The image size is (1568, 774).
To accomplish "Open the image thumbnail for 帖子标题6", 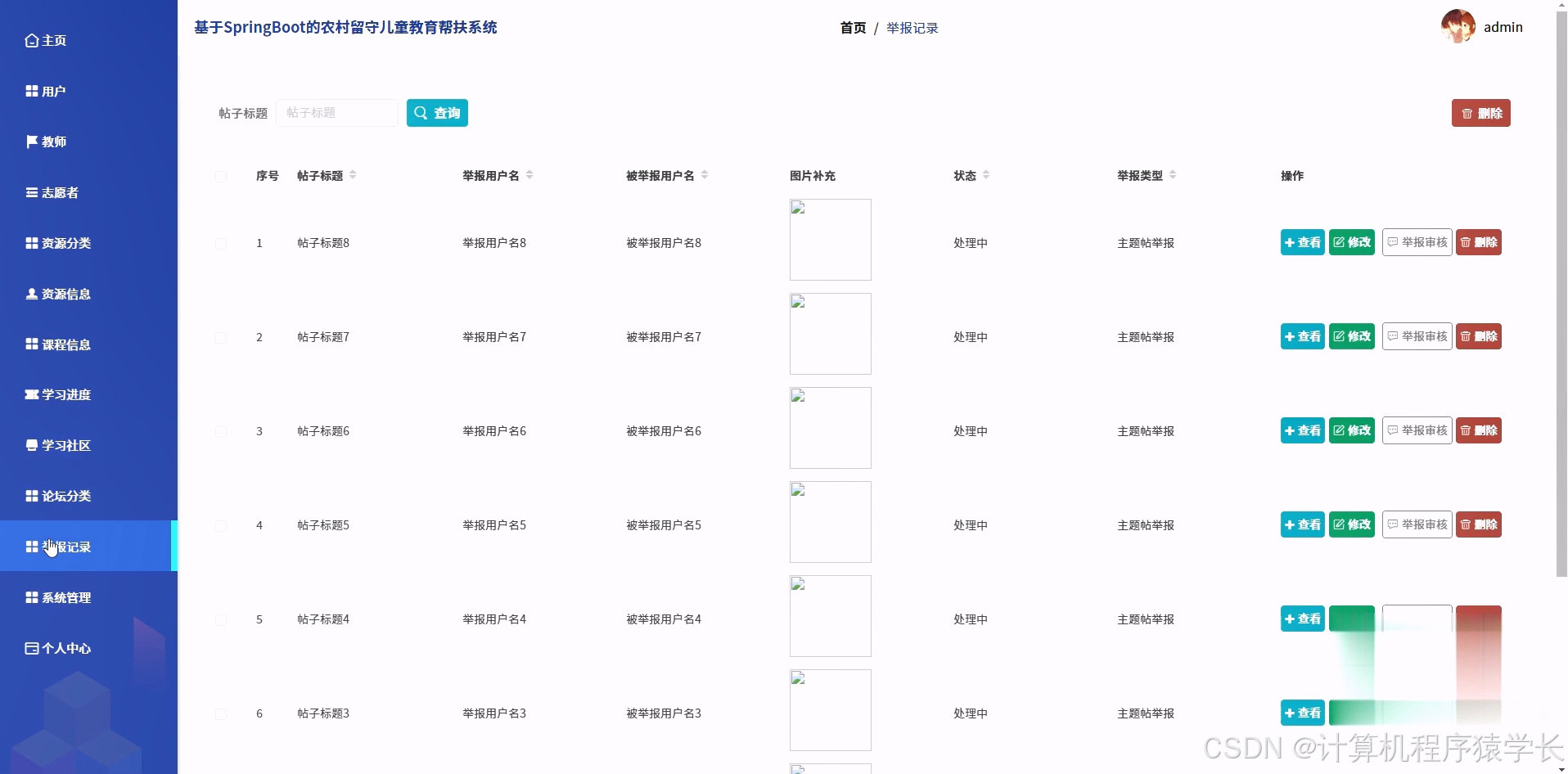I will point(830,427).
